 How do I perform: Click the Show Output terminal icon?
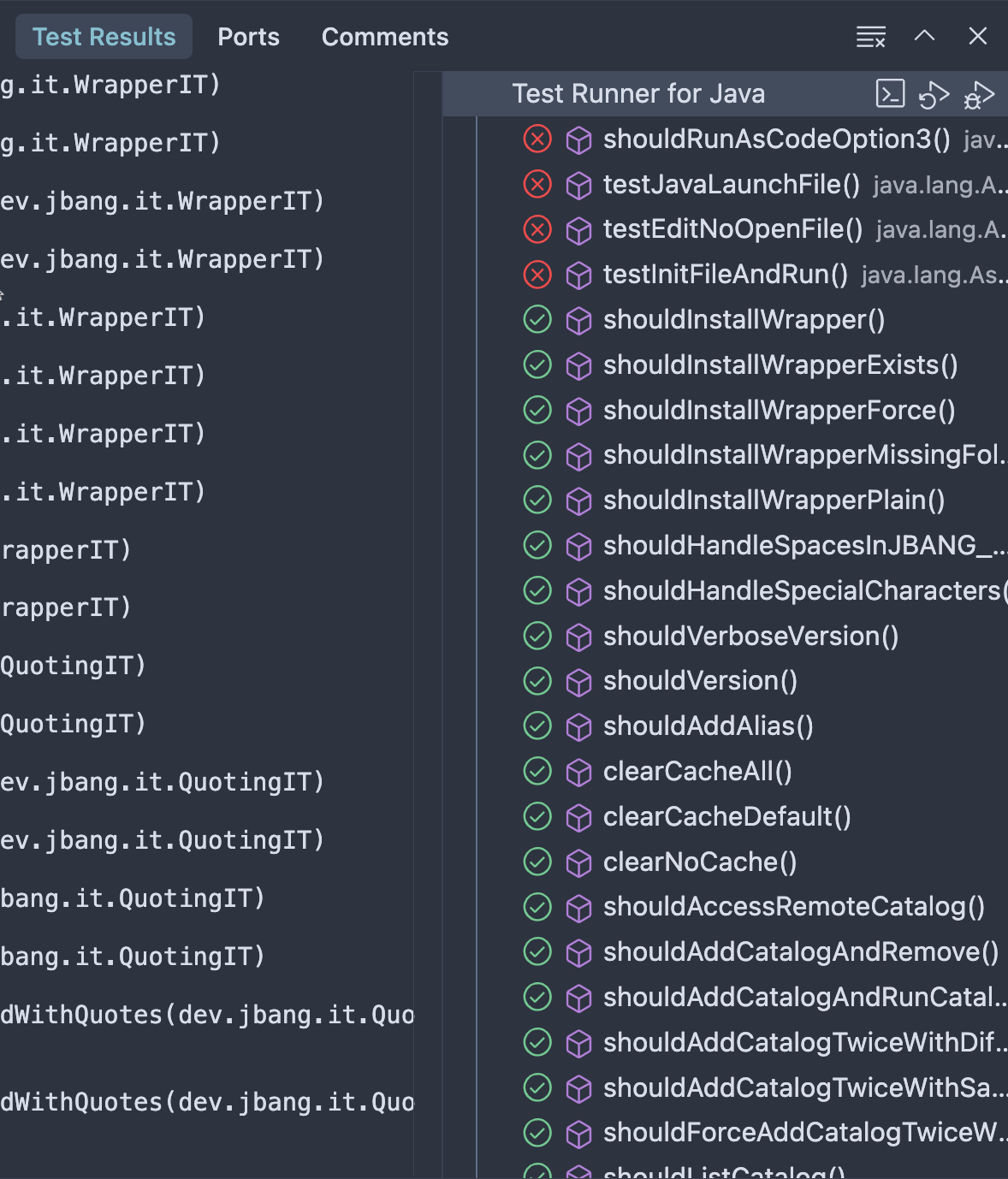tap(890, 93)
